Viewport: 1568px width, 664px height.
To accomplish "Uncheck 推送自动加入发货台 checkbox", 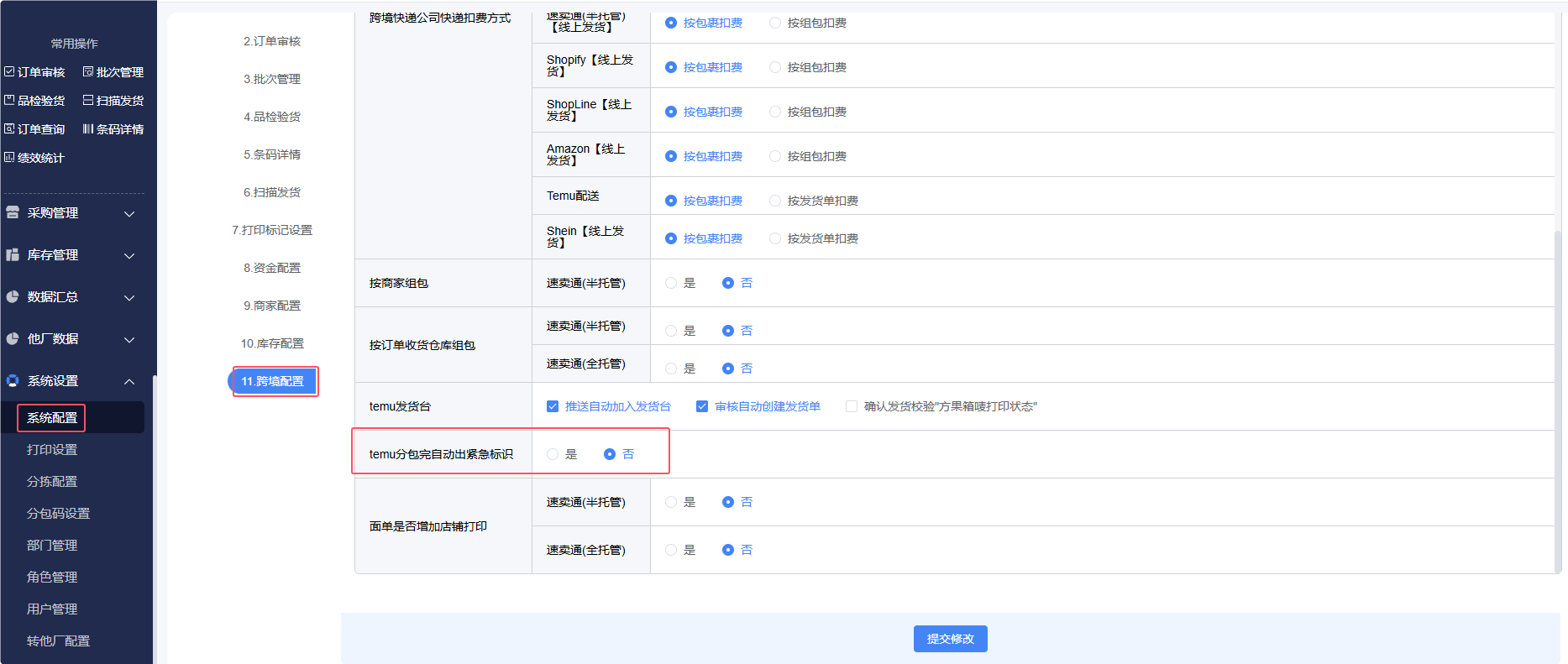I will pyautogui.click(x=553, y=406).
